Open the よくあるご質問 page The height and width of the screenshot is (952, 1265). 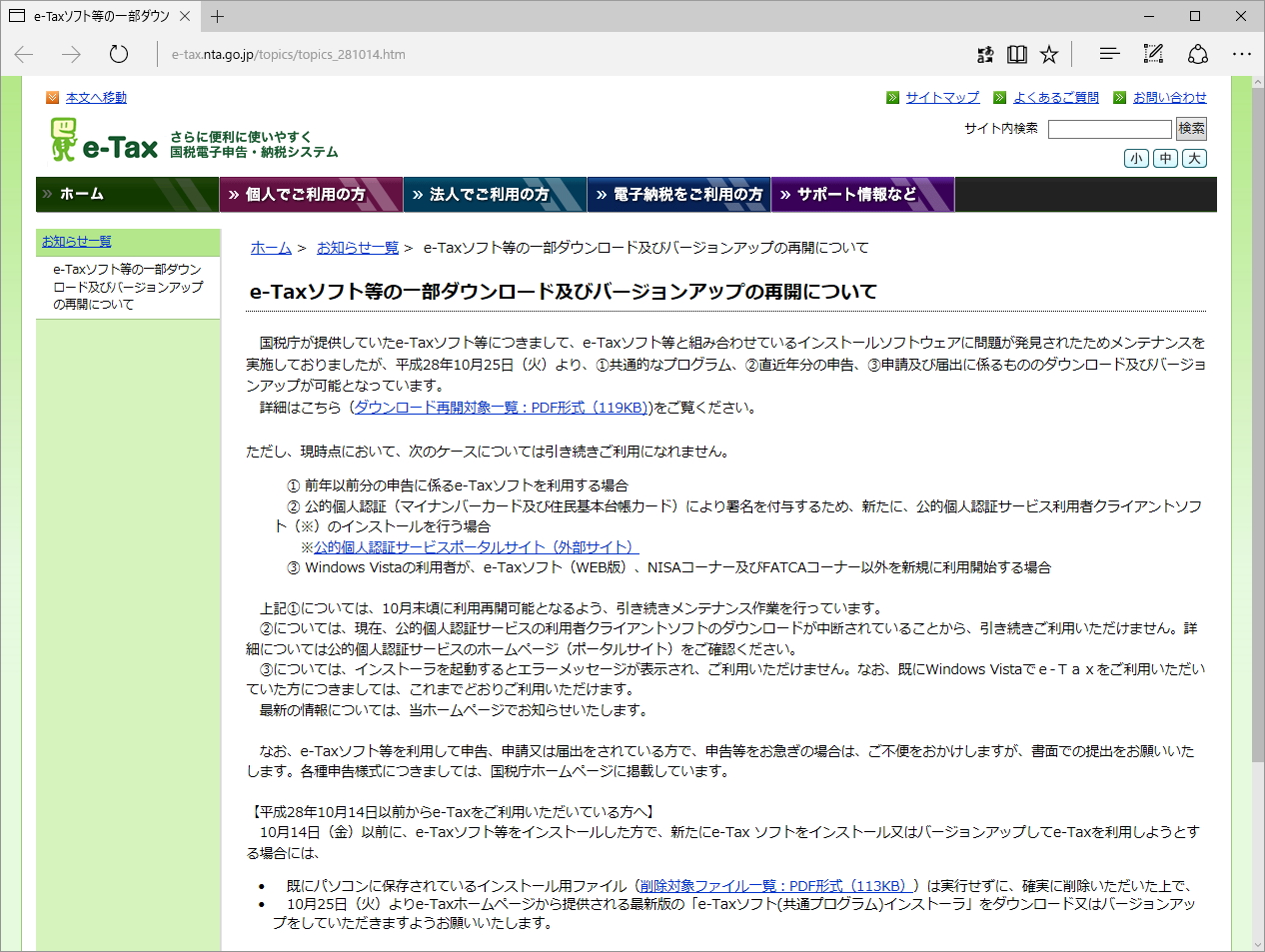pos(1055,97)
